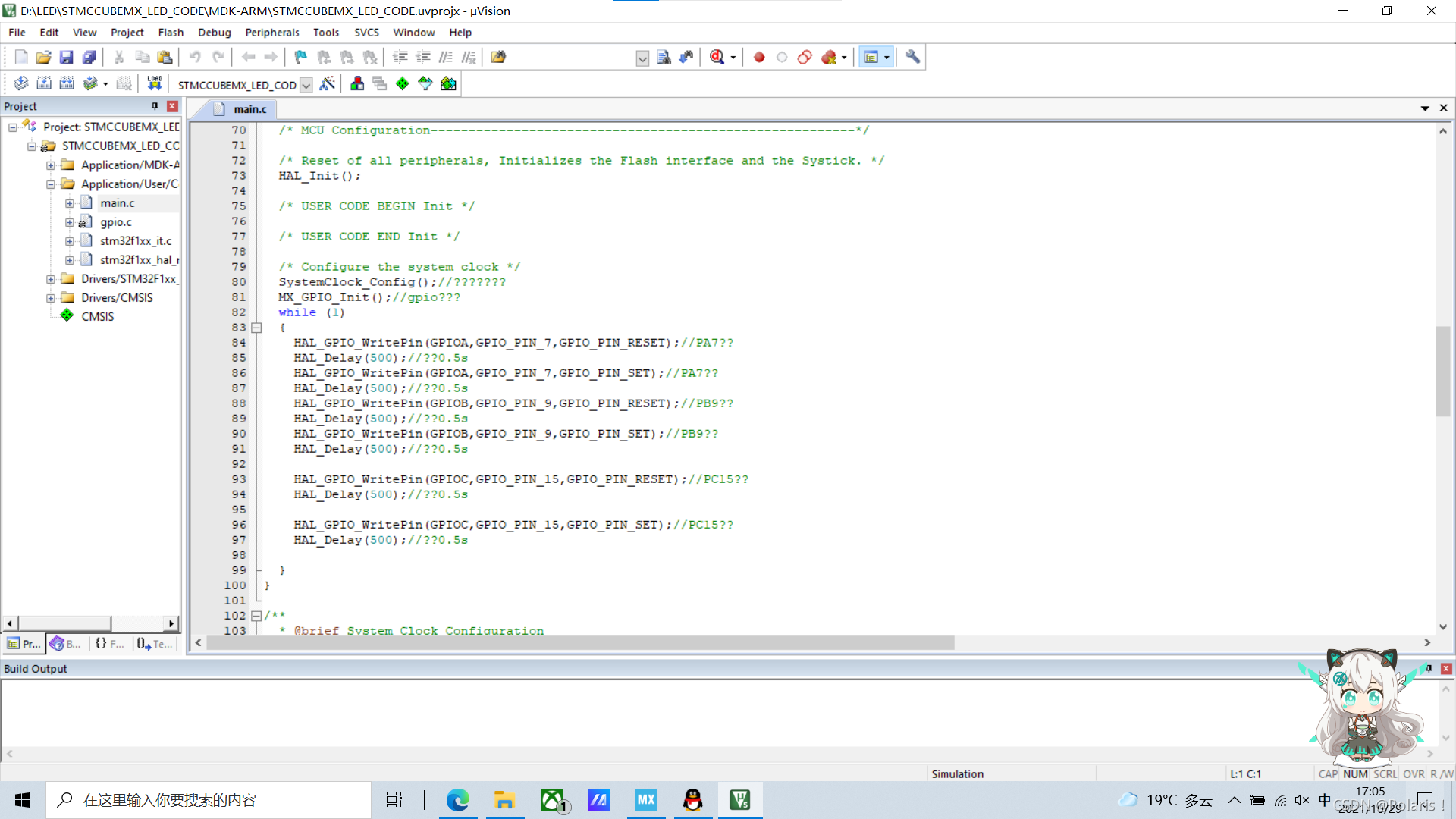Select gpio.c in project tree
1456x819 pixels.
pyautogui.click(x=115, y=222)
